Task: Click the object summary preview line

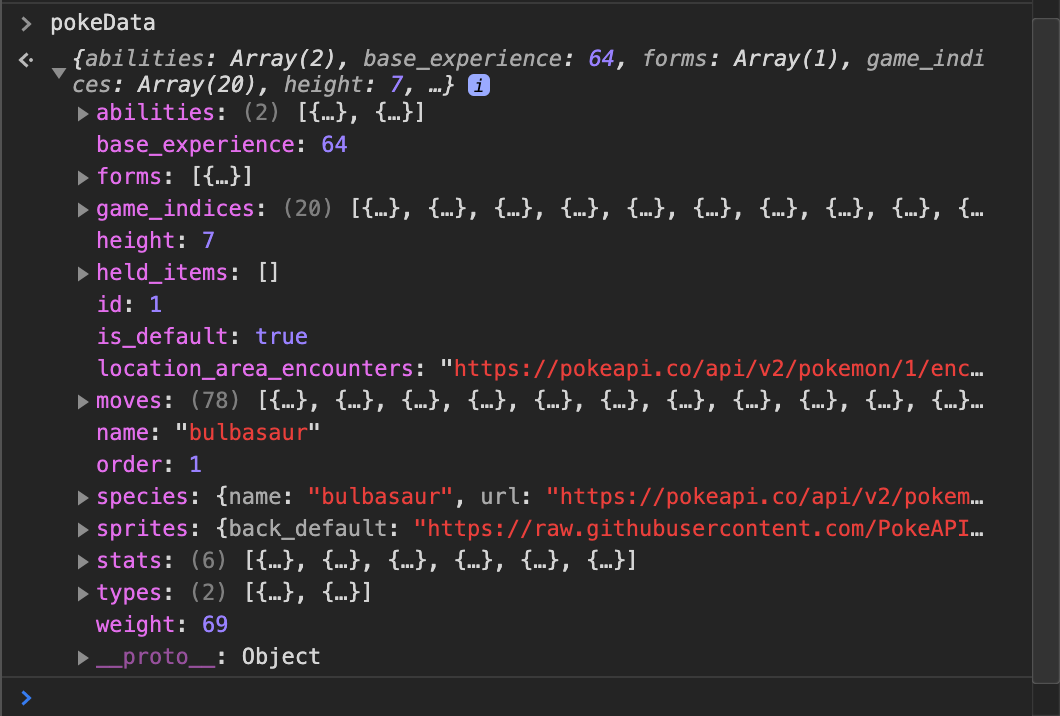Action: [527, 72]
